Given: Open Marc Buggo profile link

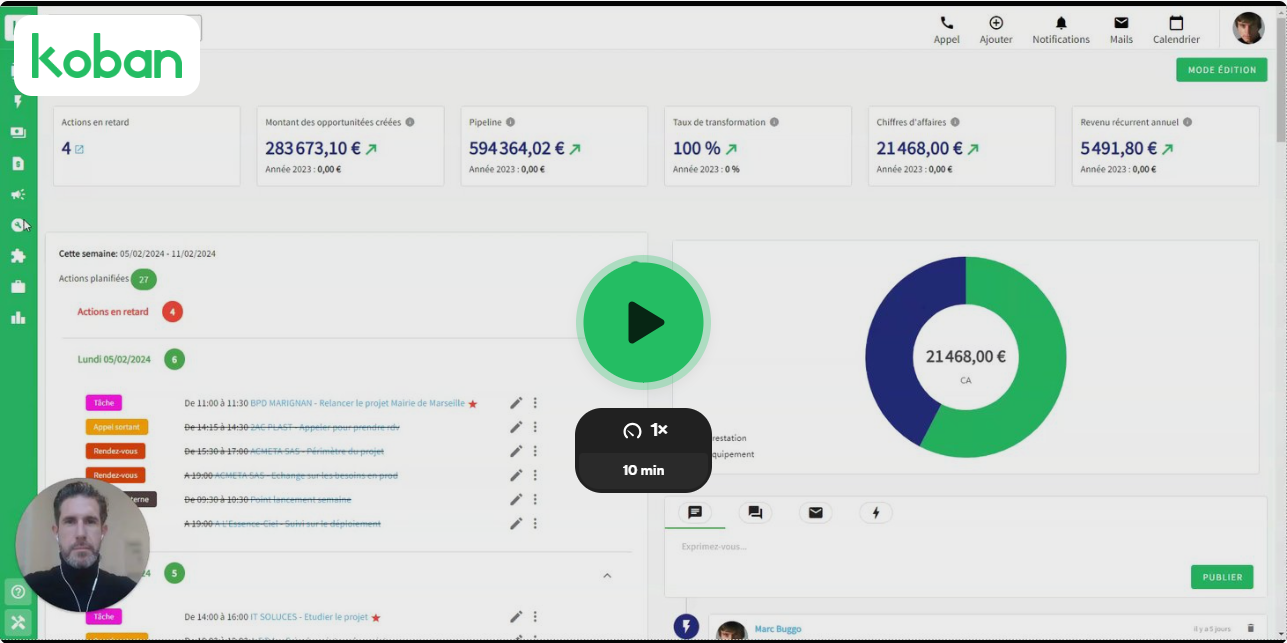Looking at the screenshot, I should (x=778, y=629).
